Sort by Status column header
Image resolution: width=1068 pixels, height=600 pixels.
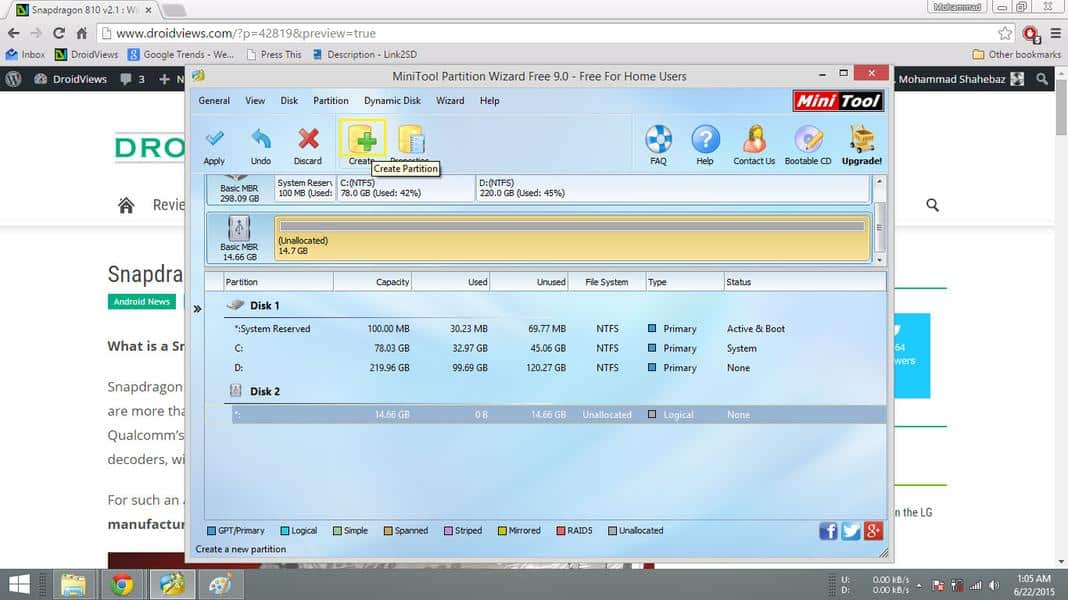pos(804,282)
